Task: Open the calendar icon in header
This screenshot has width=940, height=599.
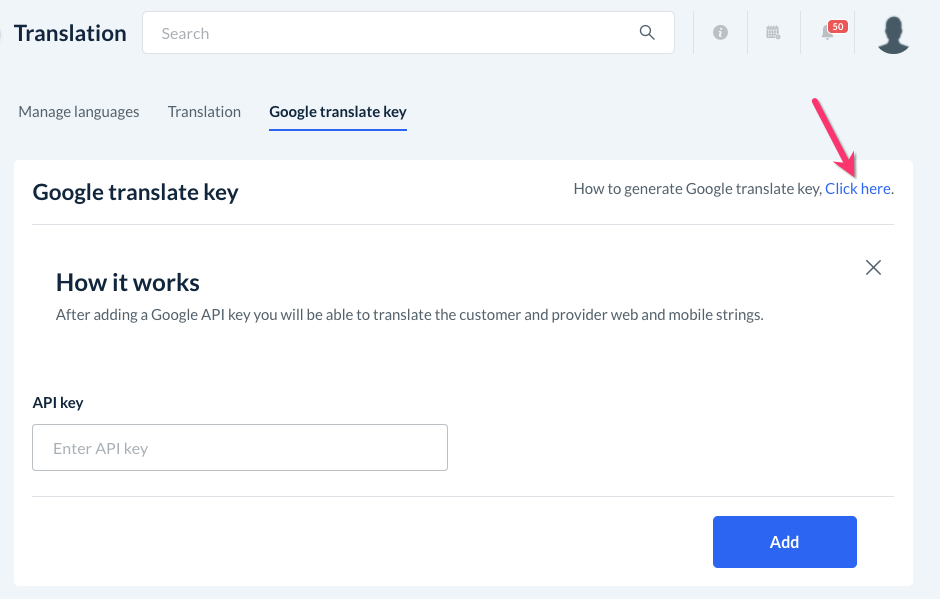Action: pyautogui.click(x=773, y=33)
